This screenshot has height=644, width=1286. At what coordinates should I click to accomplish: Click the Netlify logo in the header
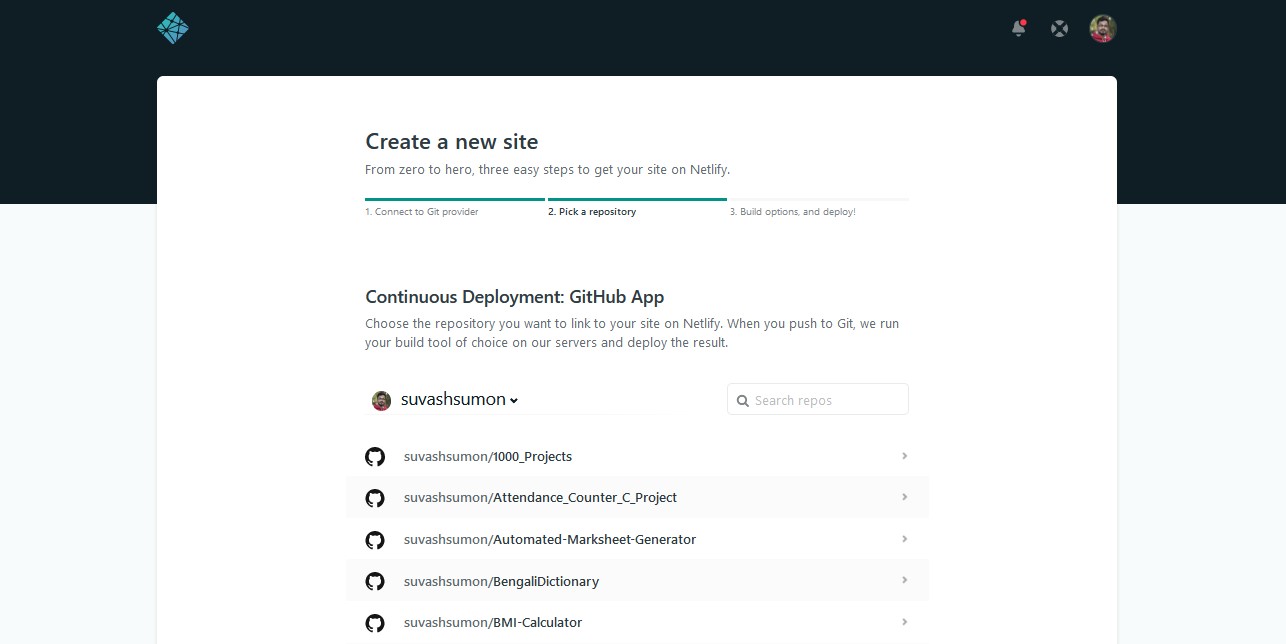tap(173, 28)
